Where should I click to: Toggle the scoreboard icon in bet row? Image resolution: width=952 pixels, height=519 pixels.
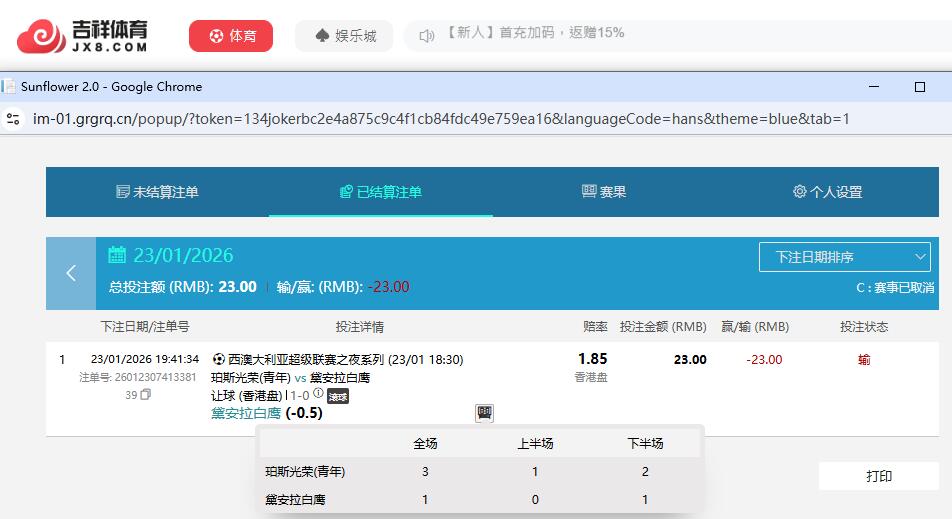484,412
